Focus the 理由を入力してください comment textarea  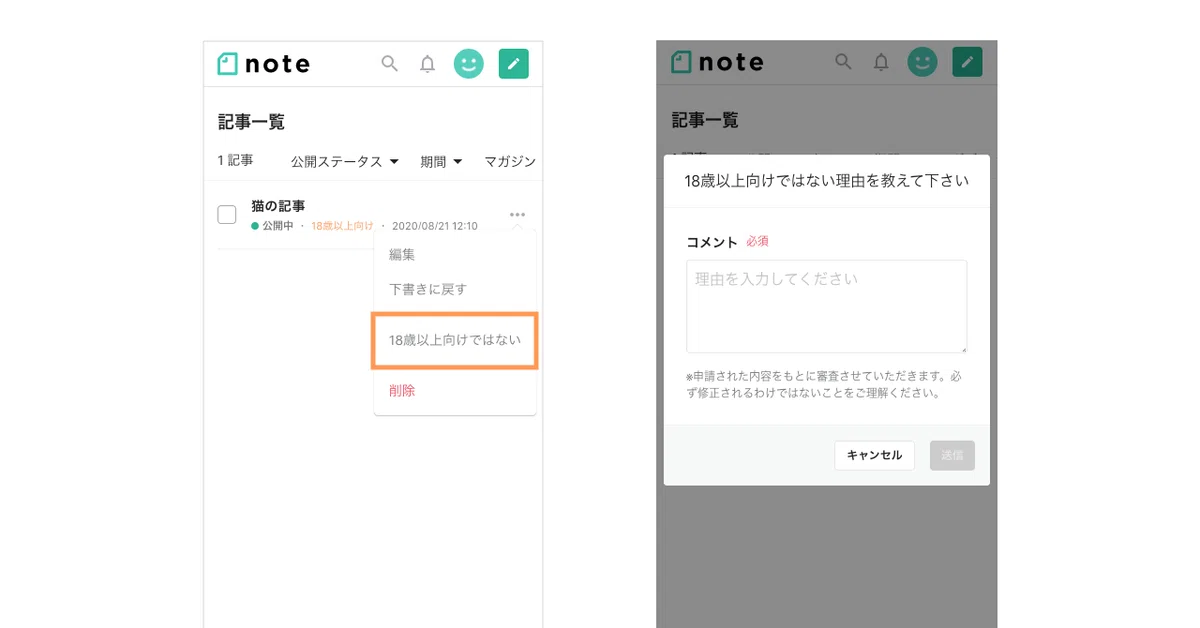[826, 306]
